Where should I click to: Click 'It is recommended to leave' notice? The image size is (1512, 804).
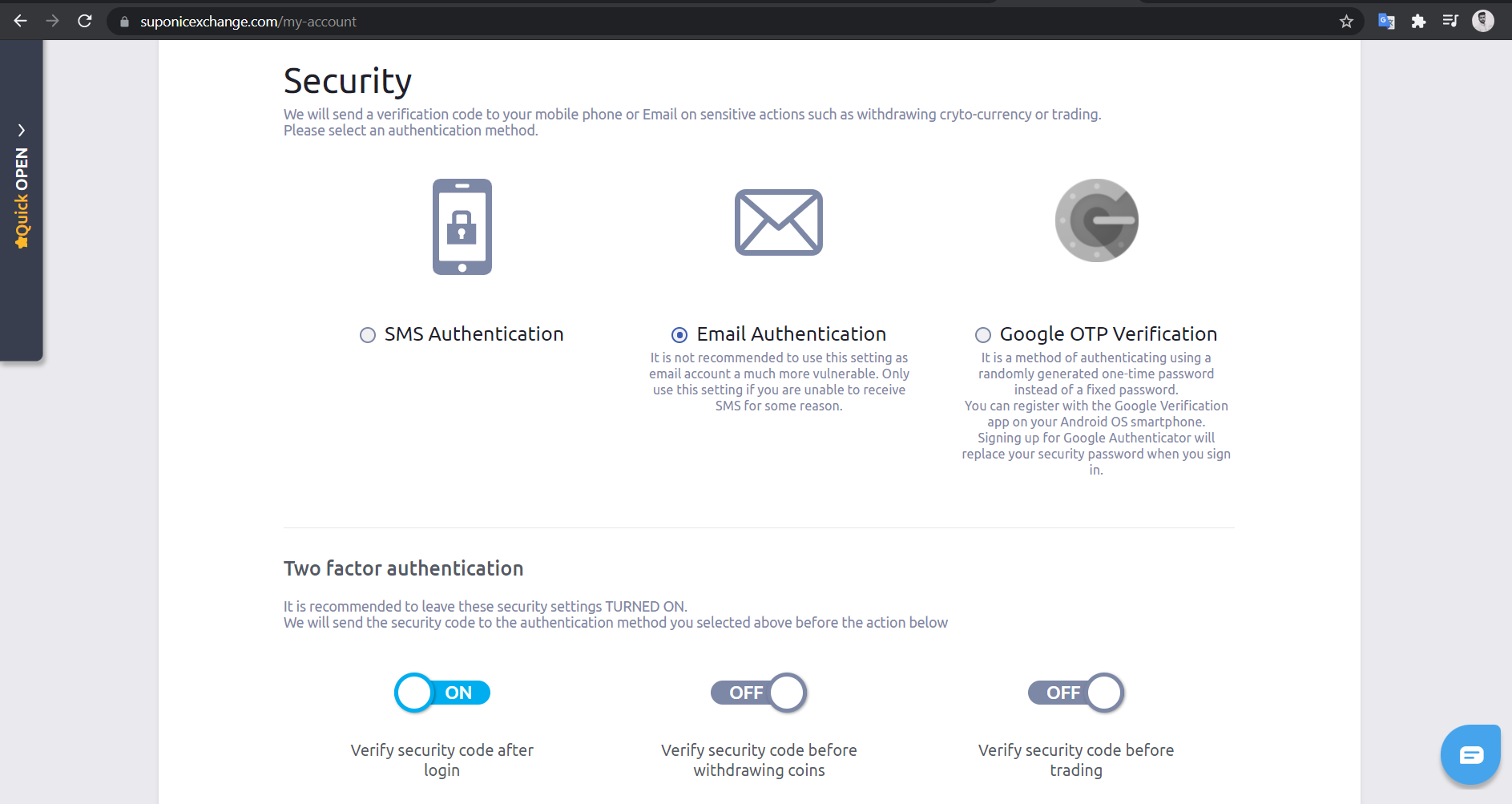(x=486, y=607)
